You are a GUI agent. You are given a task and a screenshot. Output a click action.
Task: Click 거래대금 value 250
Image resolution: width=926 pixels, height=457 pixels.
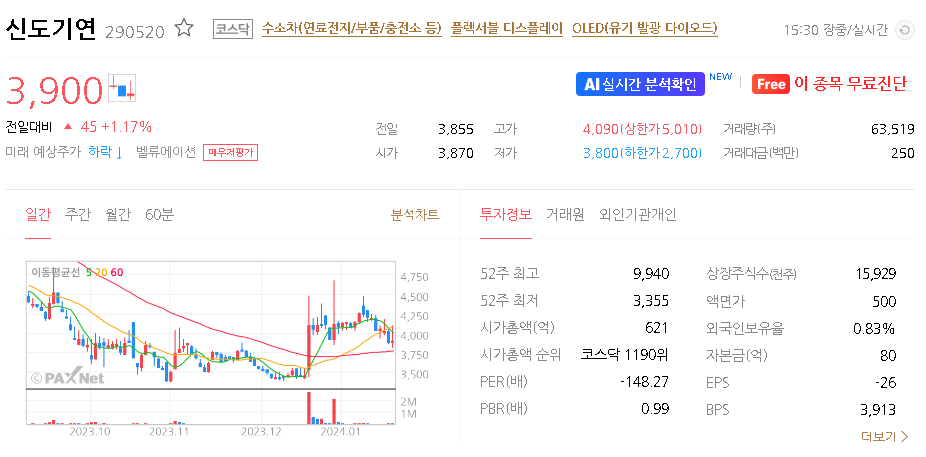pos(903,153)
